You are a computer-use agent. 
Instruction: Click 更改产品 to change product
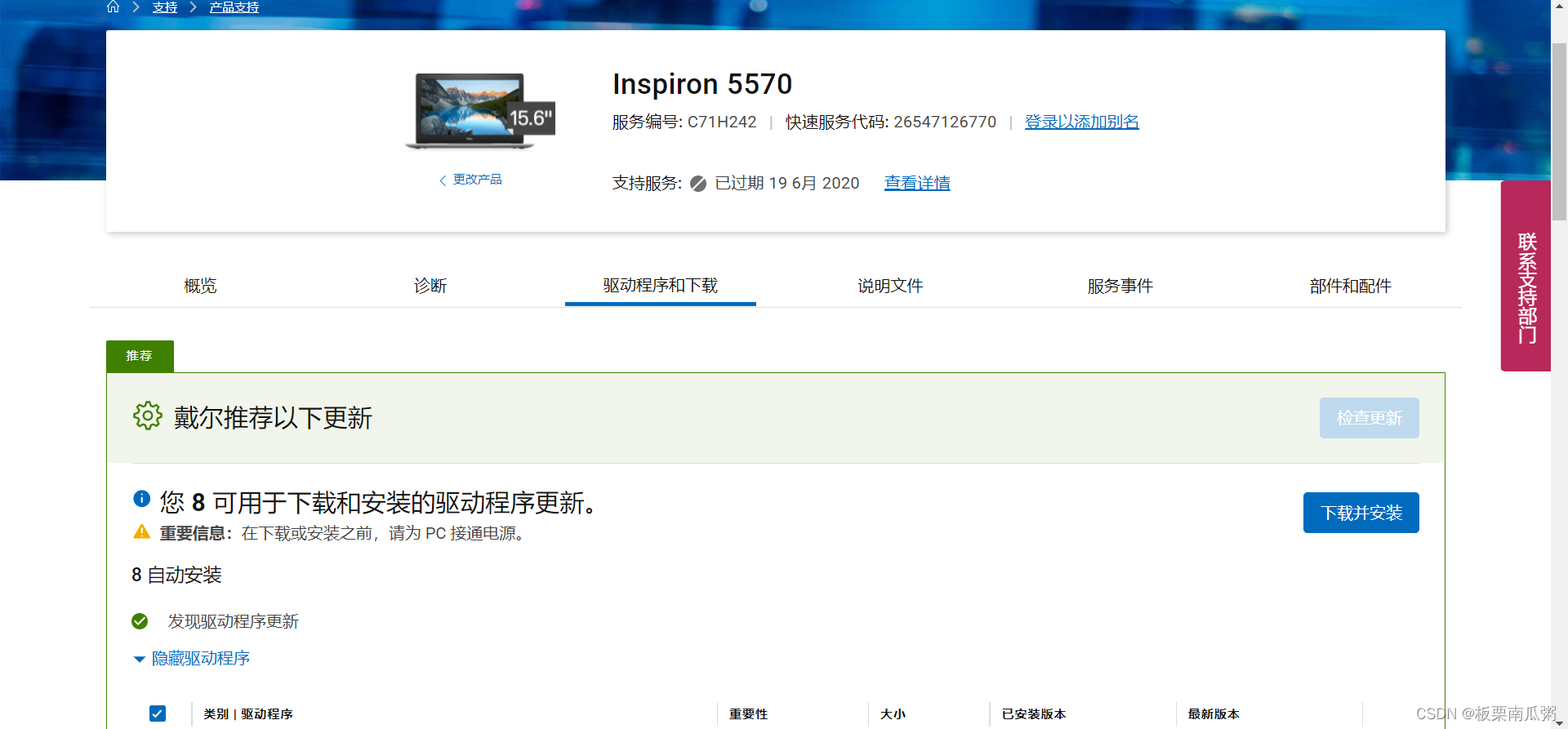[470, 180]
